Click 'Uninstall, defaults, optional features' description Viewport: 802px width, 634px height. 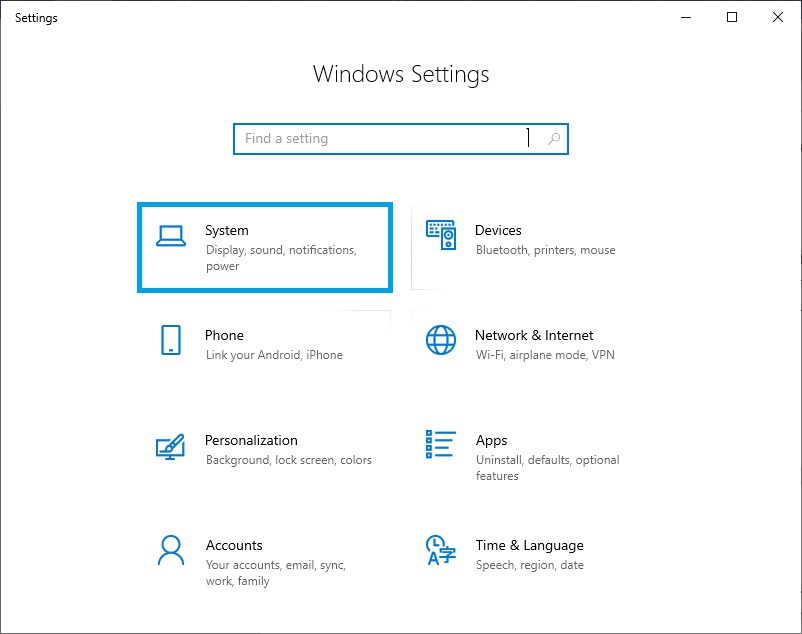click(x=547, y=468)
